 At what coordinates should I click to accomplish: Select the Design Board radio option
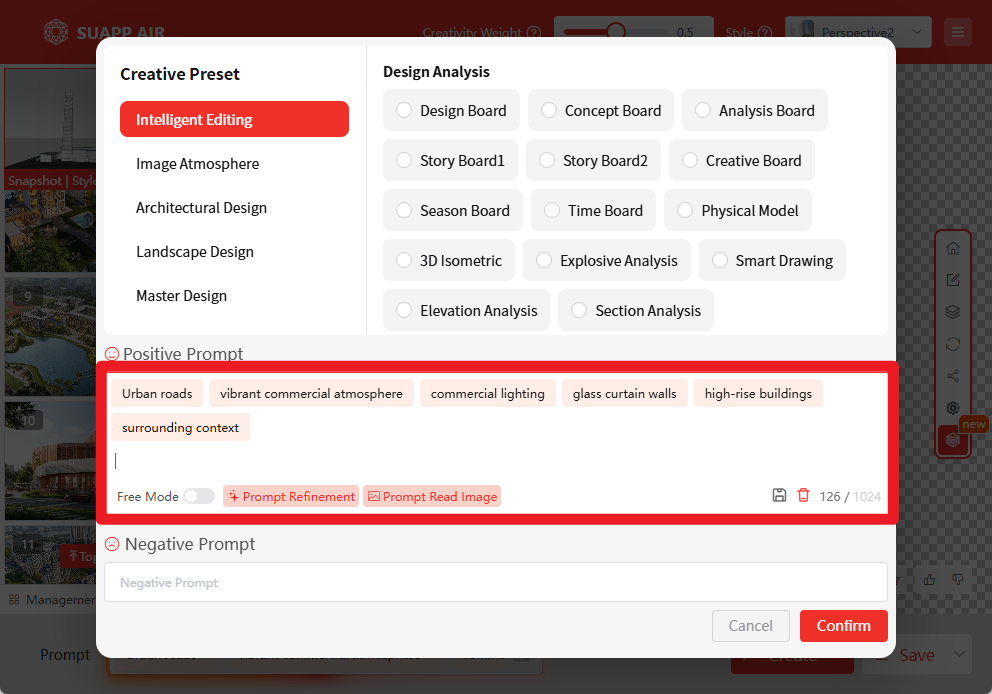click(x=404, y=110)
